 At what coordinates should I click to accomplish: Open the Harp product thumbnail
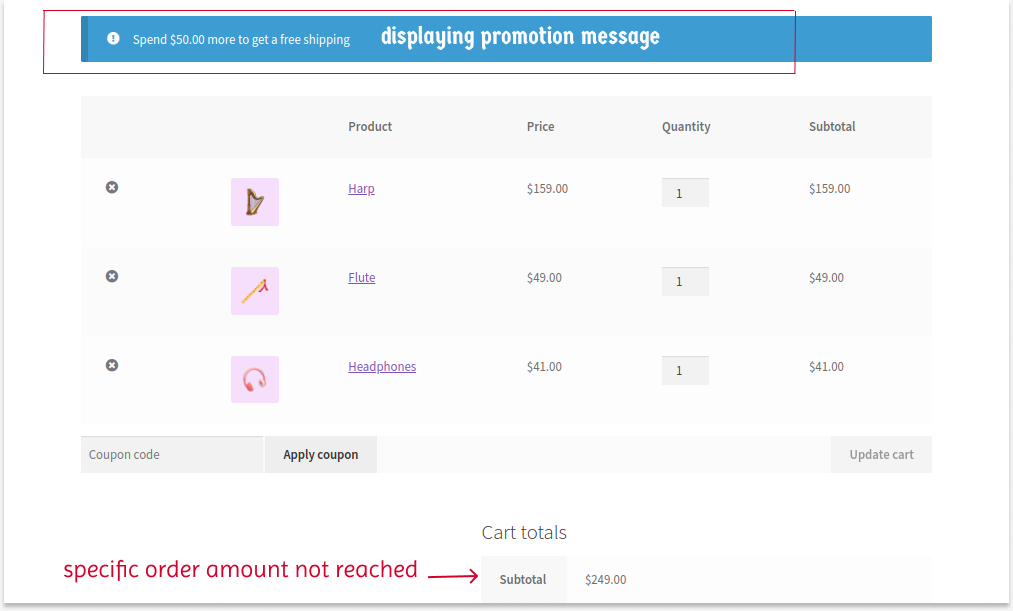(255, 202)
